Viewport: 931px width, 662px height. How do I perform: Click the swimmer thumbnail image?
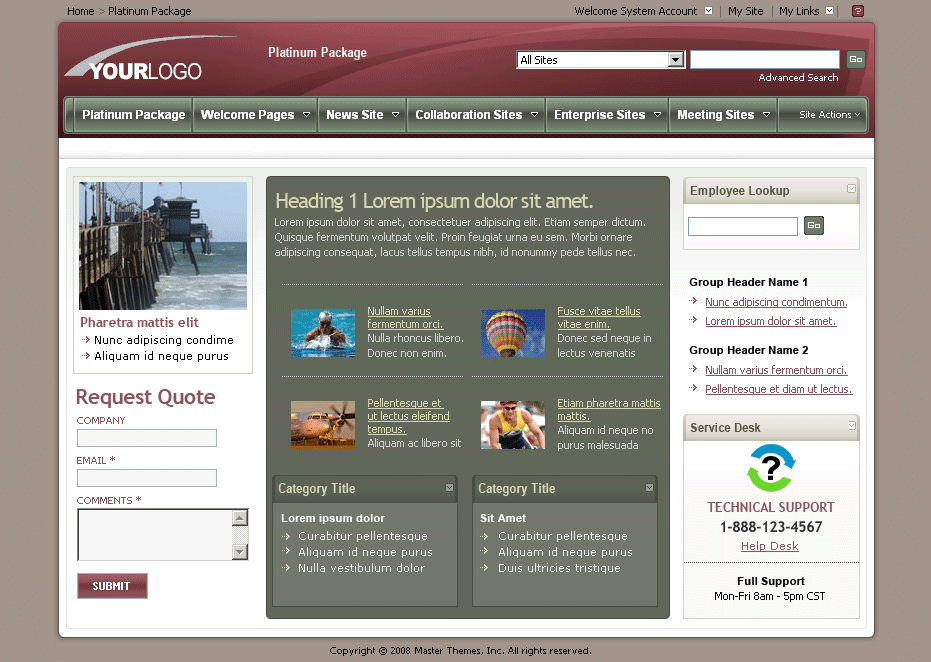tap(322, 331)
